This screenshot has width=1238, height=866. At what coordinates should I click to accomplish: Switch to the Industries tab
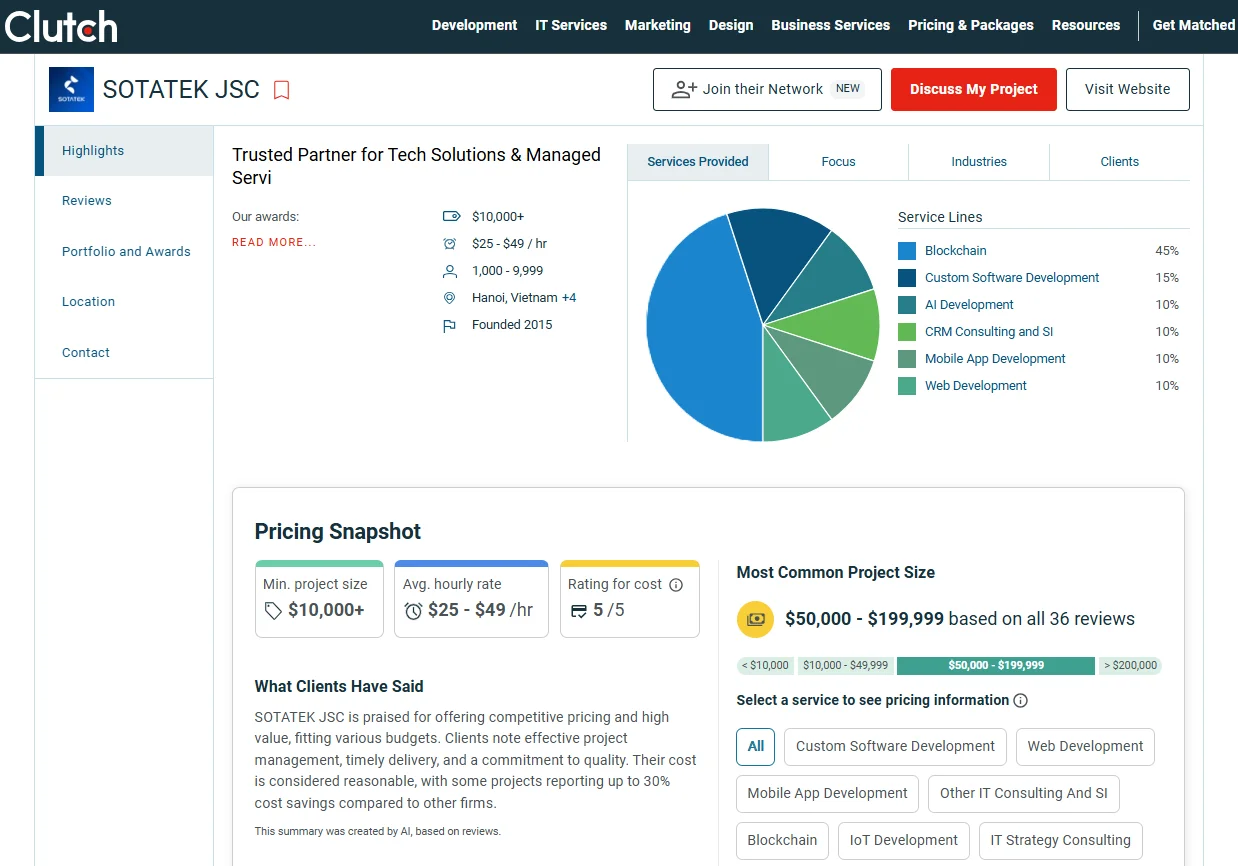pos(978,162)
